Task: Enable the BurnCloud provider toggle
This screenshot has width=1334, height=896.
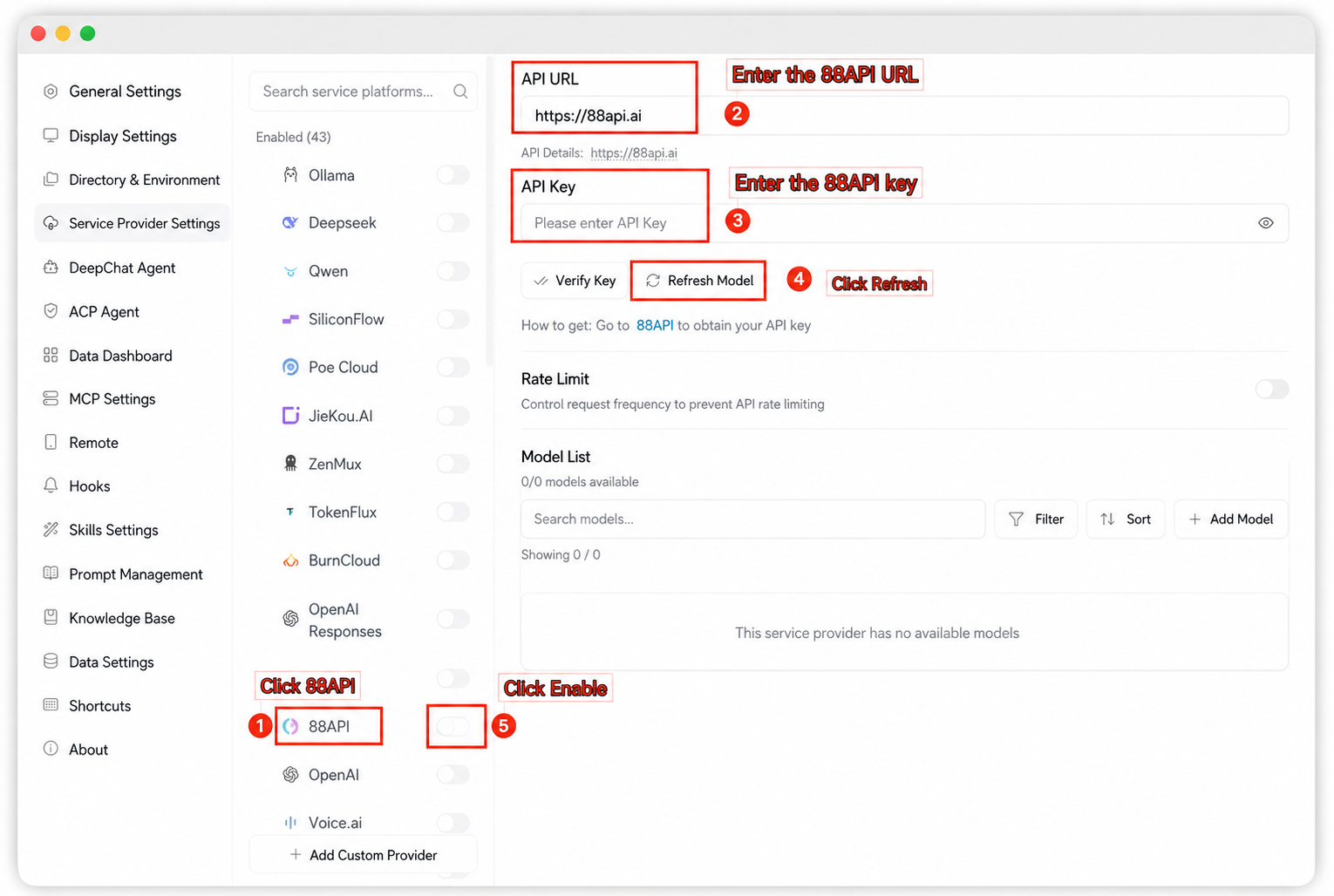Action: coord(453,560)
